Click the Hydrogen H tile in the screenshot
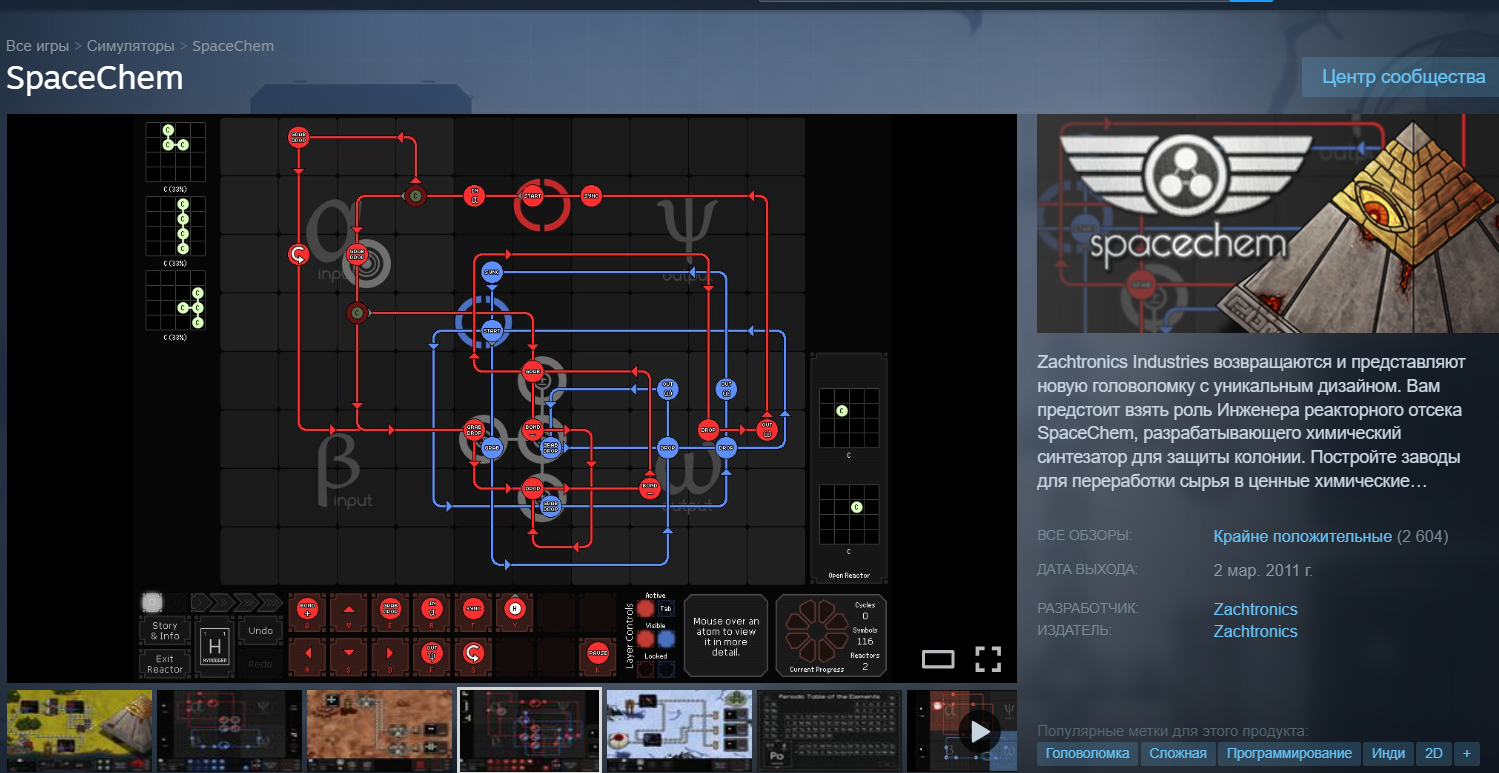Image resolution: width=1499 pixels, height=773 pixels. (213, 645)
